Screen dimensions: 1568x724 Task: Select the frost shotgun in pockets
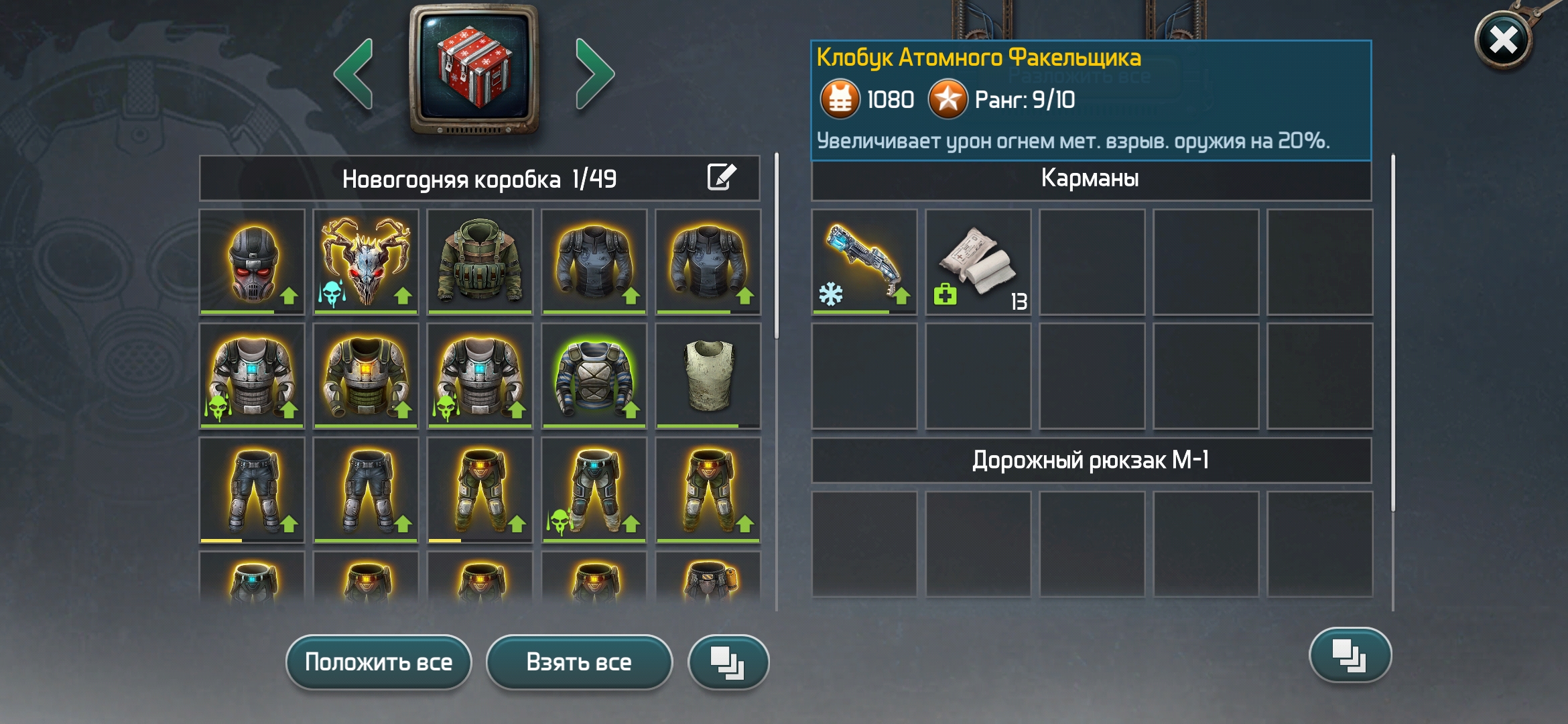[864, 261]
